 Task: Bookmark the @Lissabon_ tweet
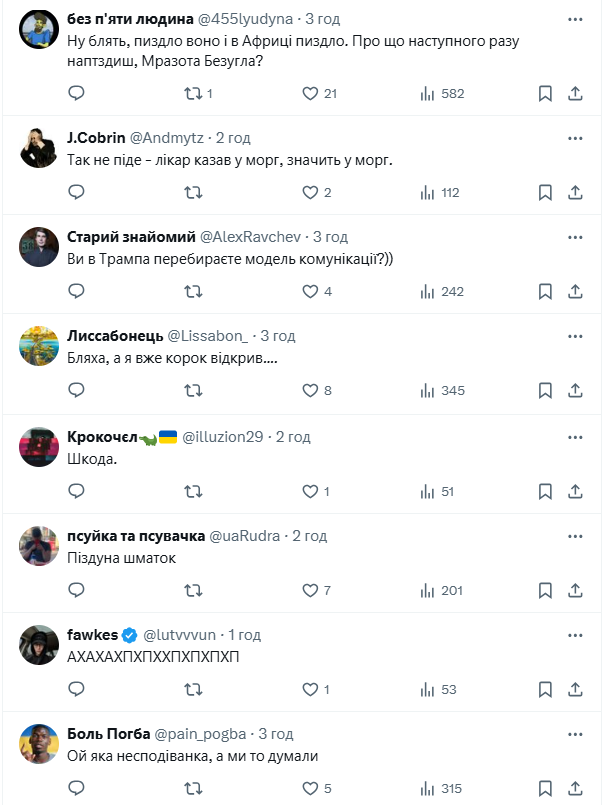tap(545, 390)
